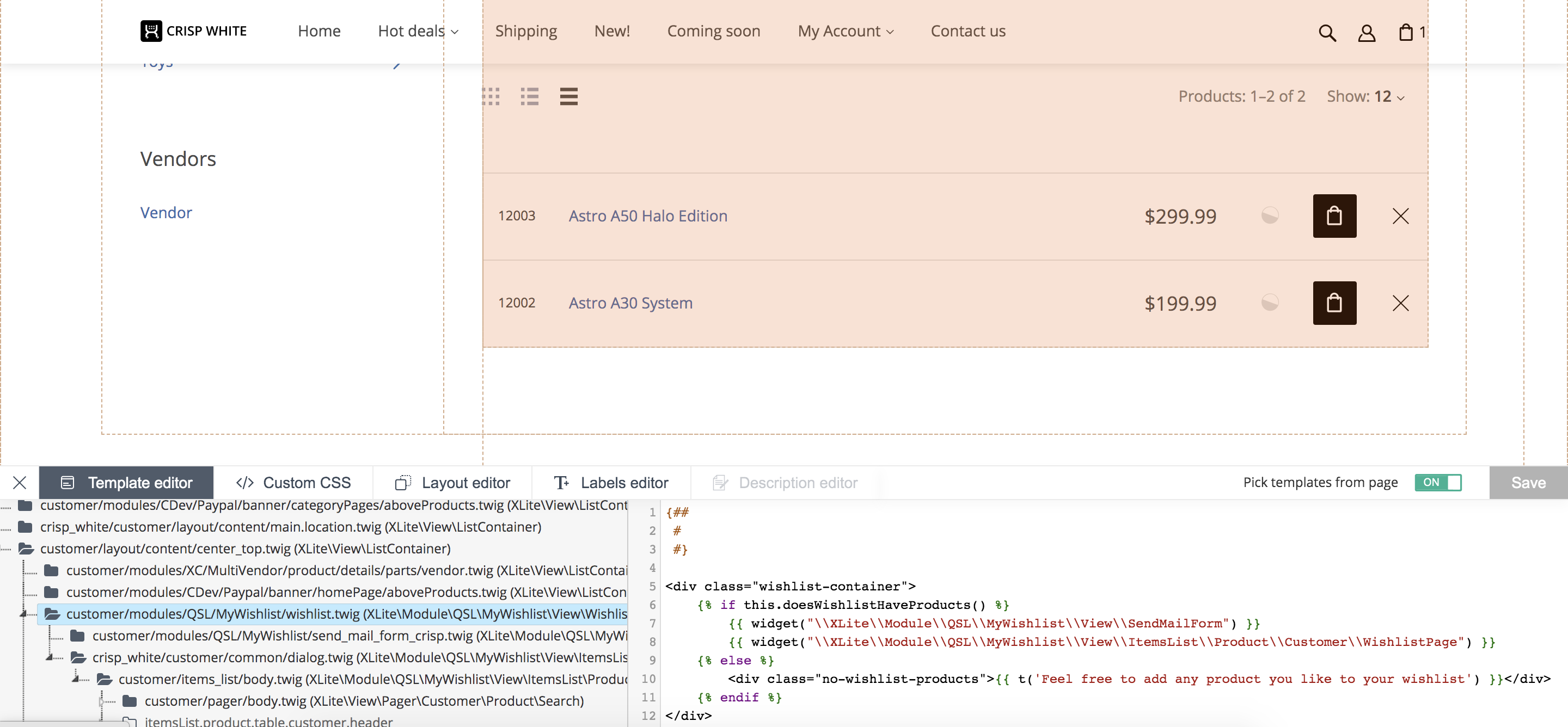Switch to grid view mode icon
The width and height of the screenshot is (1568, 727).
tap(491, 97)
